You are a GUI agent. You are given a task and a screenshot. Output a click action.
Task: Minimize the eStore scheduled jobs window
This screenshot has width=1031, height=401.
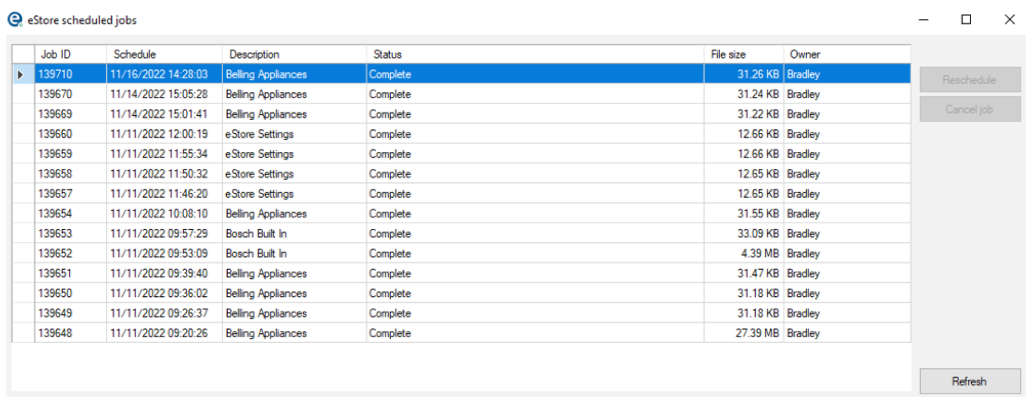924,20
